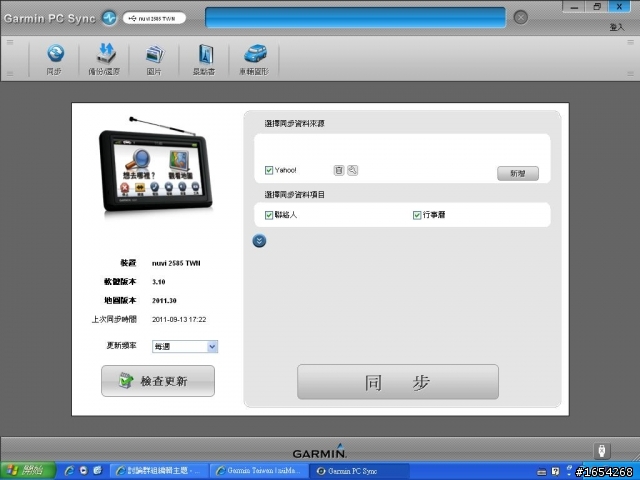Click the keyboard tray icon in taskbar
This screenshot has width=640, height=480.
point(542,472)
